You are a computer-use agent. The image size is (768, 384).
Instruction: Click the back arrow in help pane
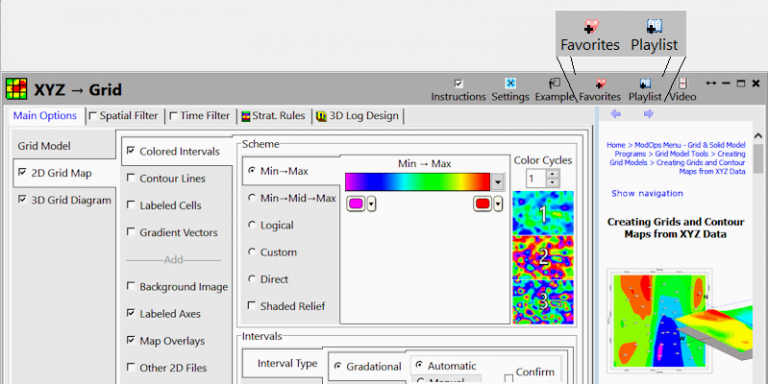616,114
